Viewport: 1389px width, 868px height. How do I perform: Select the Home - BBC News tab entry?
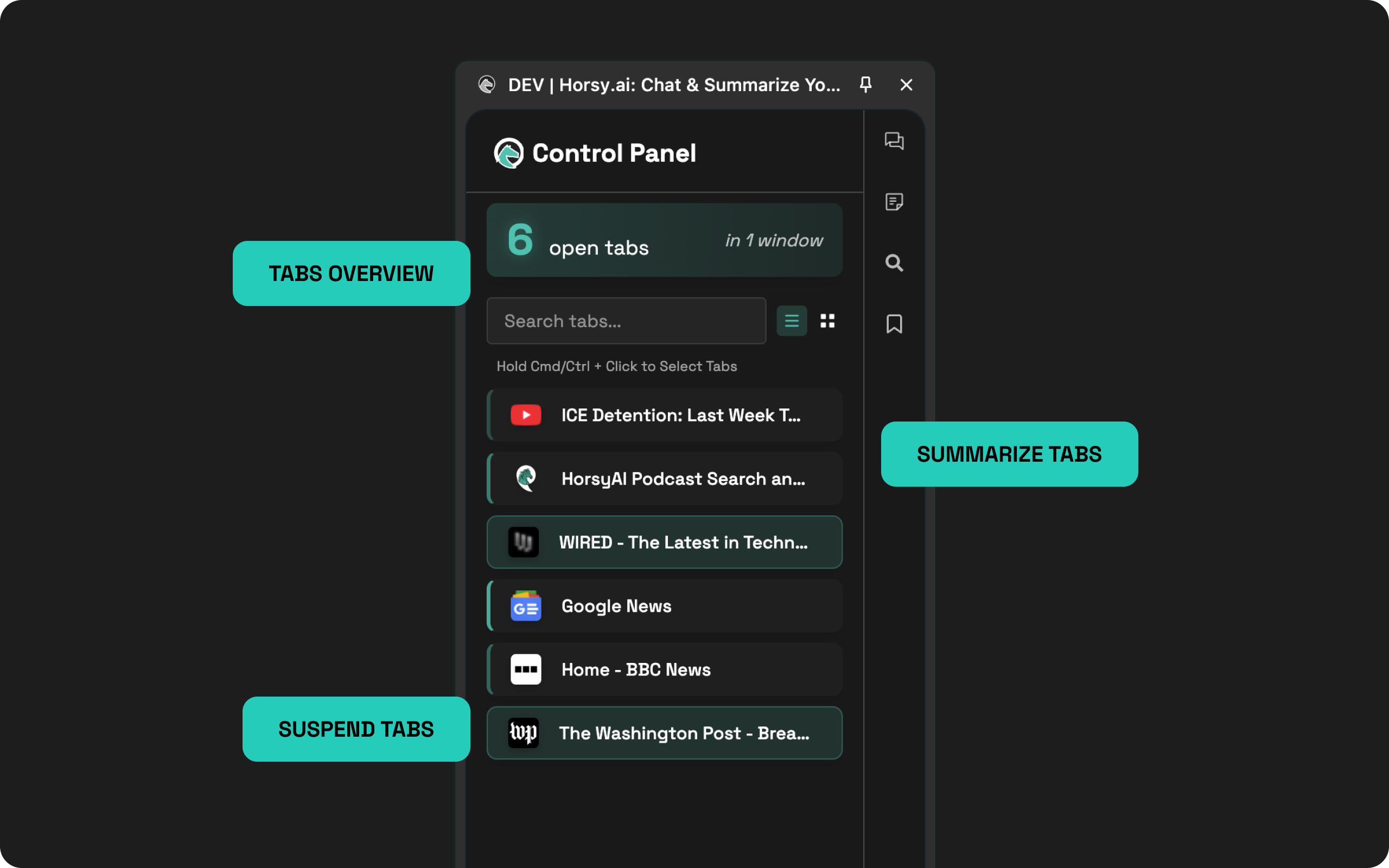664,669
